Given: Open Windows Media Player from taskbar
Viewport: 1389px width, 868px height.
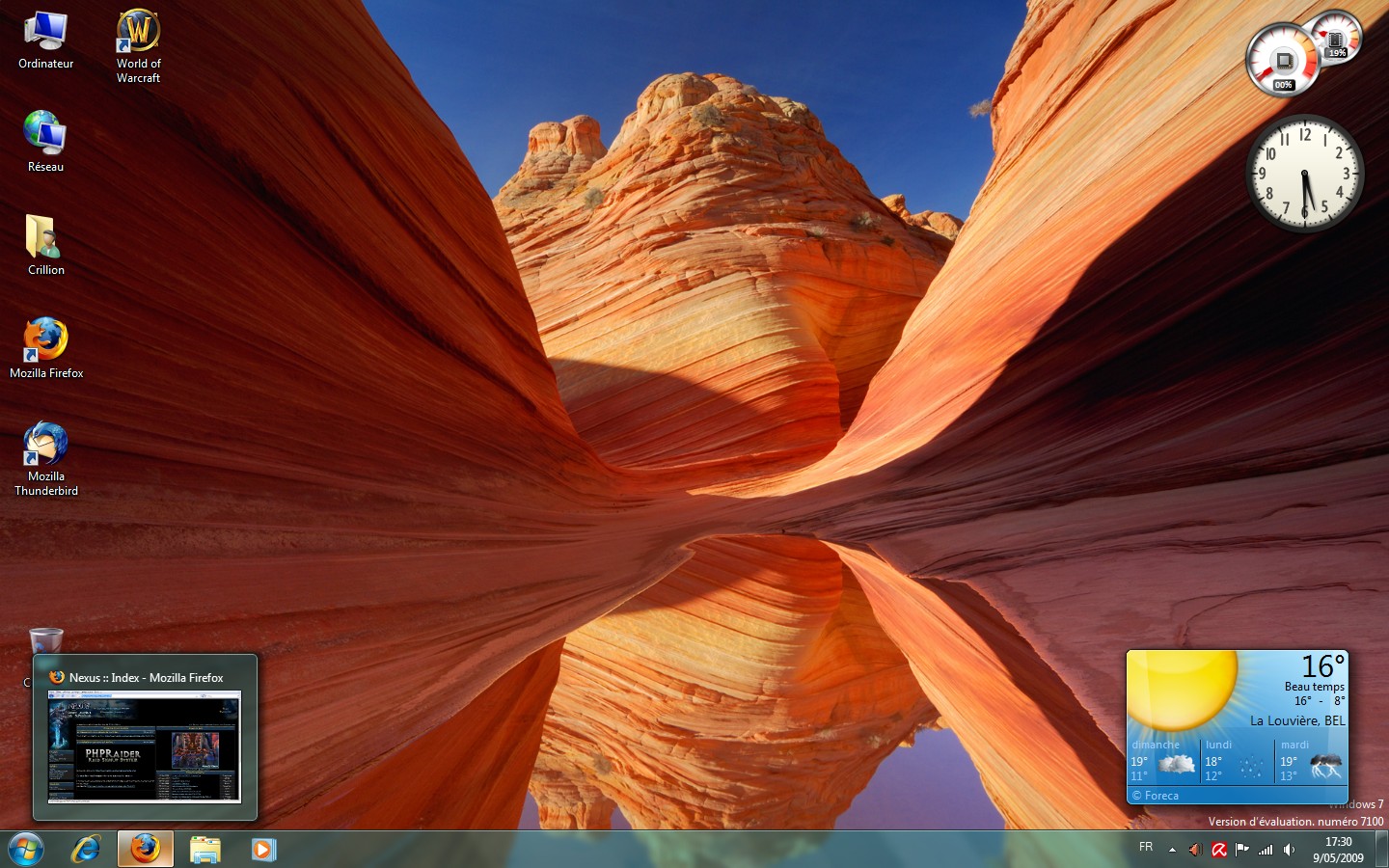Looking at the screenshot, I should pyautogui.click(x=263, y=849).
